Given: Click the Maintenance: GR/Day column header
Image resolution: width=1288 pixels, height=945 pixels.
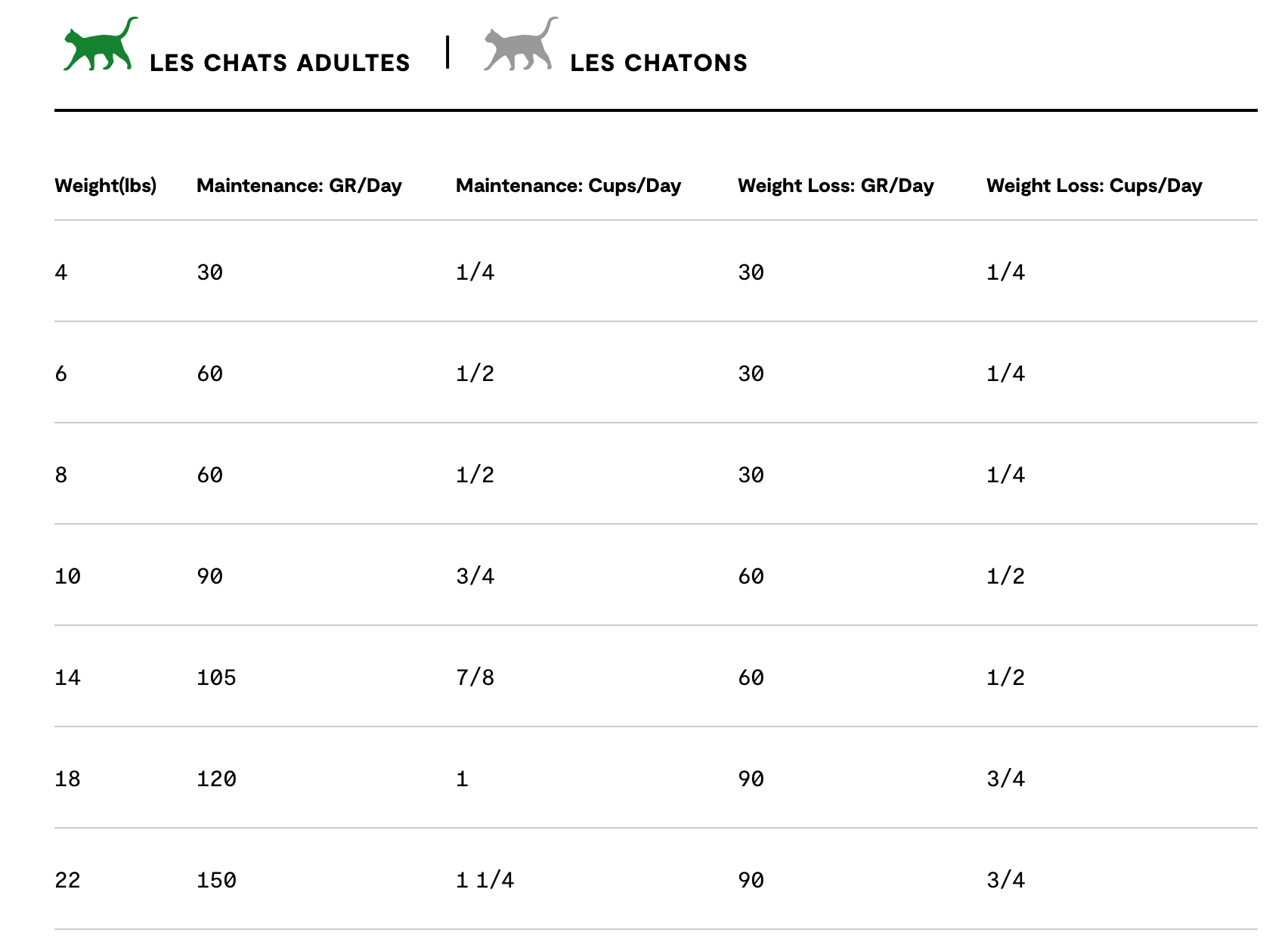Looking at the screenshot, I should (299, 185).
